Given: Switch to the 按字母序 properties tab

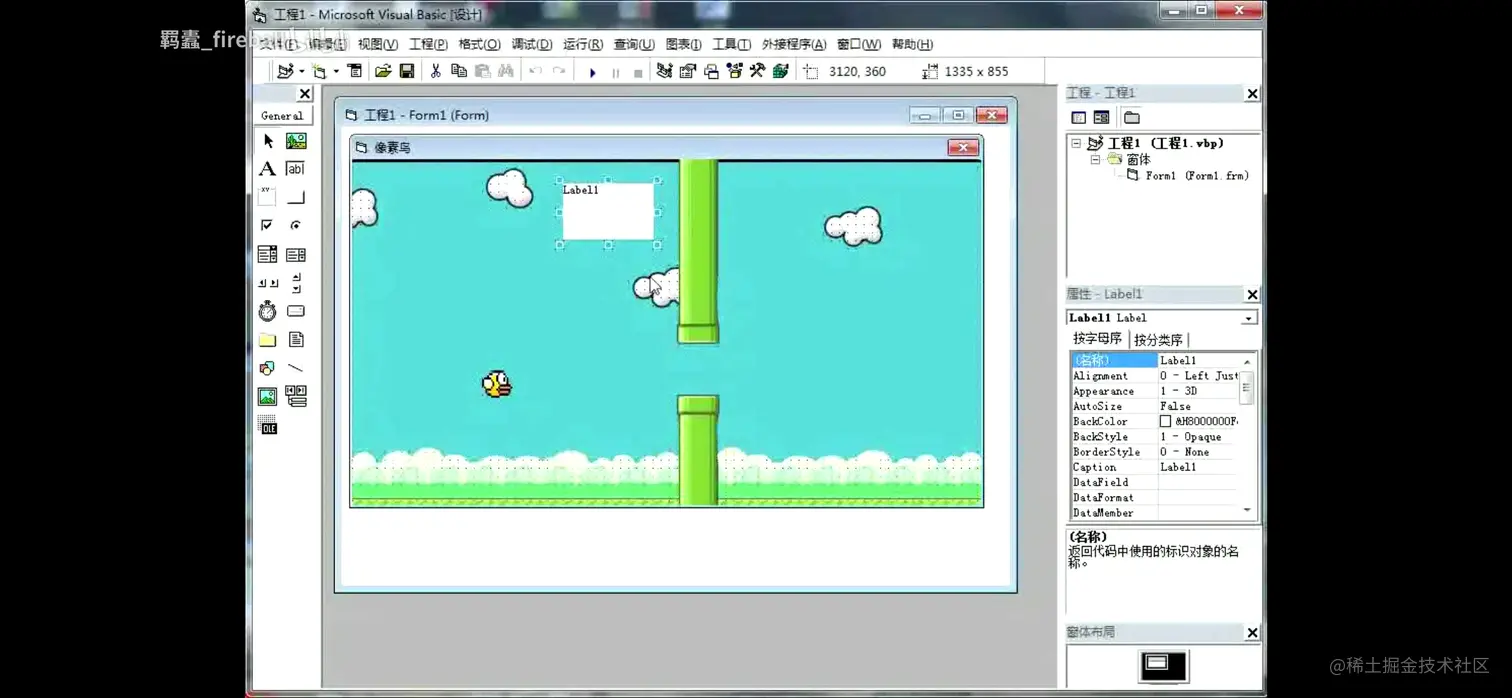Looking at the screenshot, I should point(1098,339).
